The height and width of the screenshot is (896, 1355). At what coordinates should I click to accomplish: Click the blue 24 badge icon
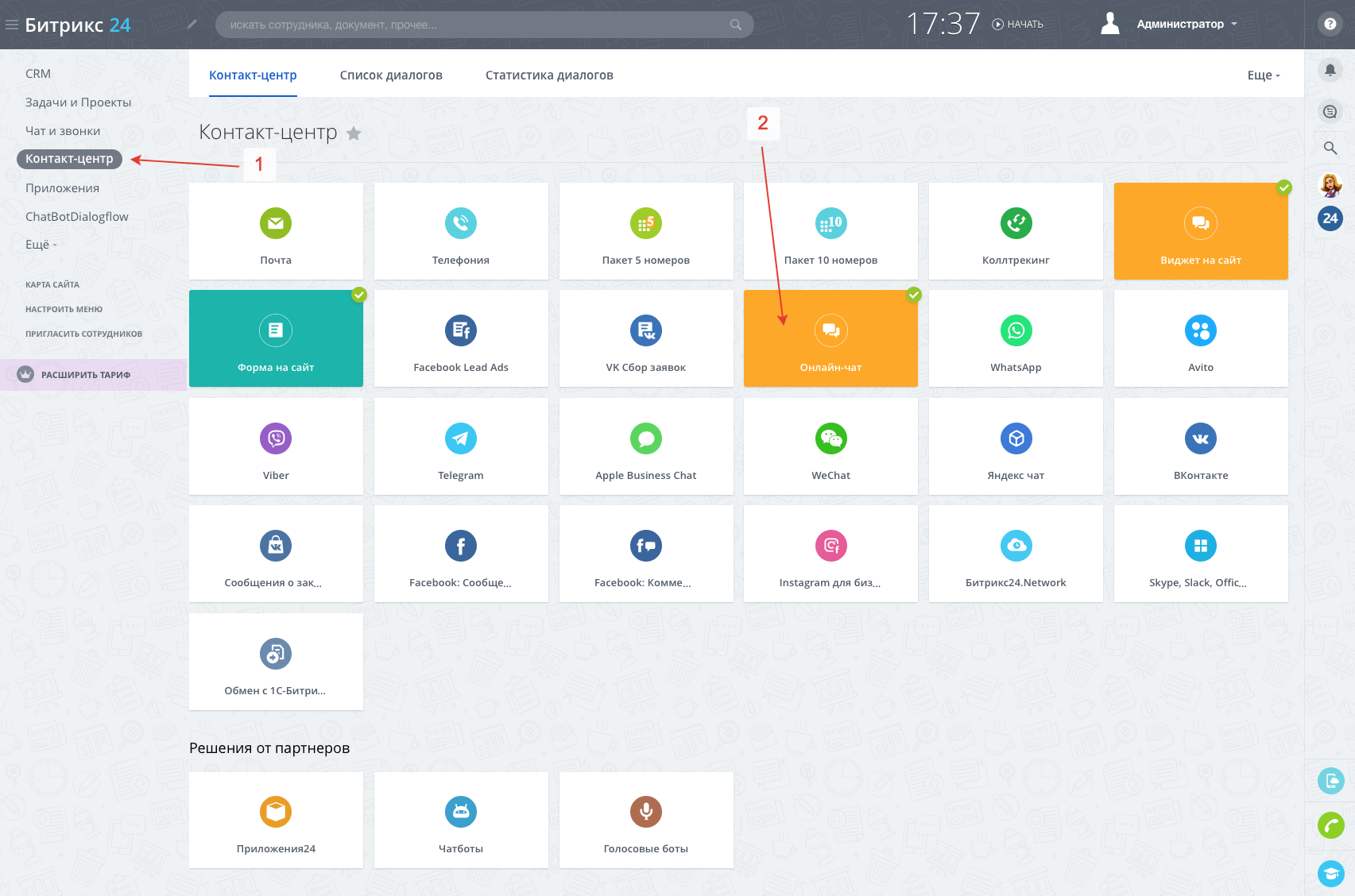(1330, 218)
